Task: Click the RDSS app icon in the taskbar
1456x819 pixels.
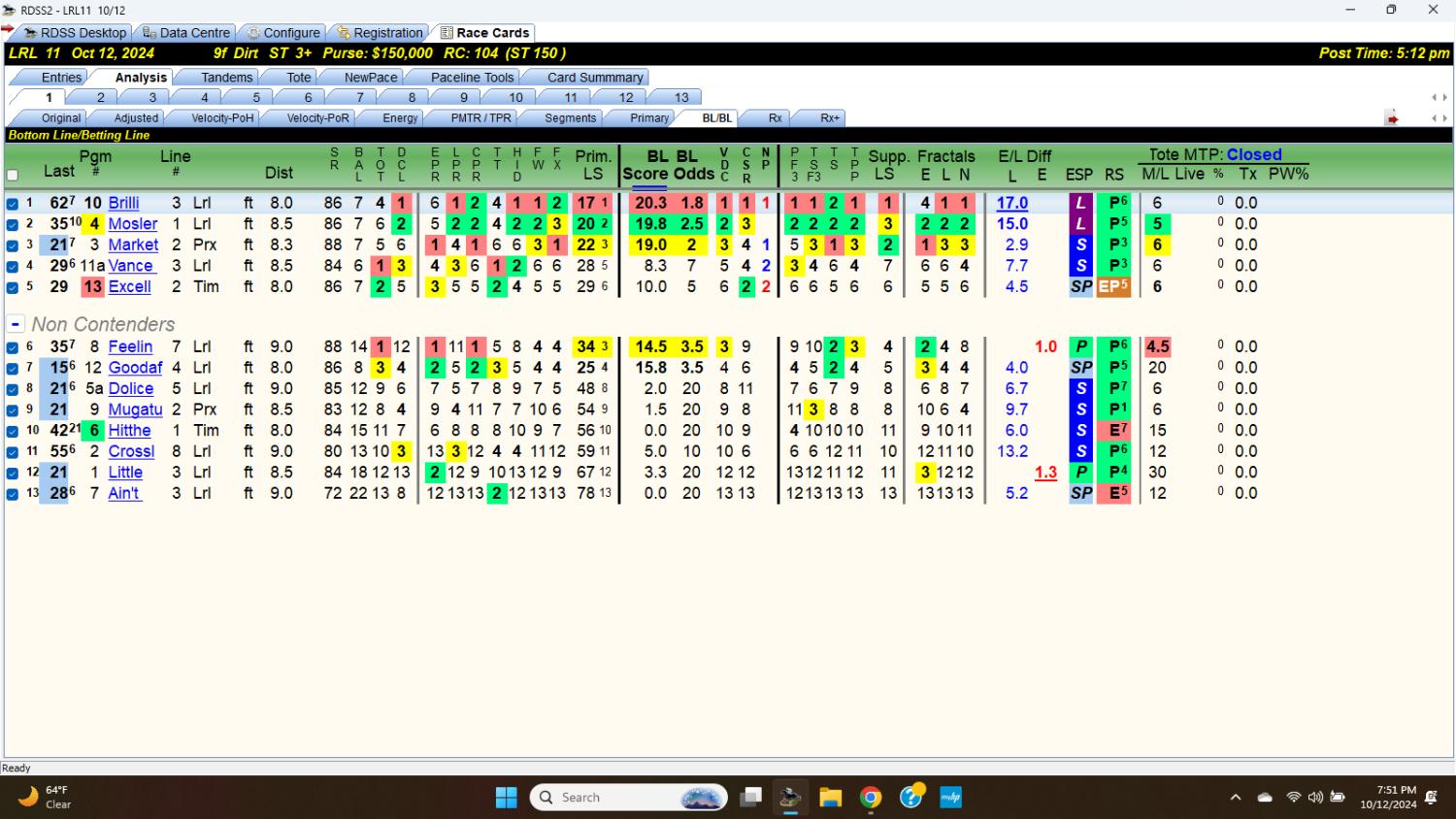Action: pos(790,798)
